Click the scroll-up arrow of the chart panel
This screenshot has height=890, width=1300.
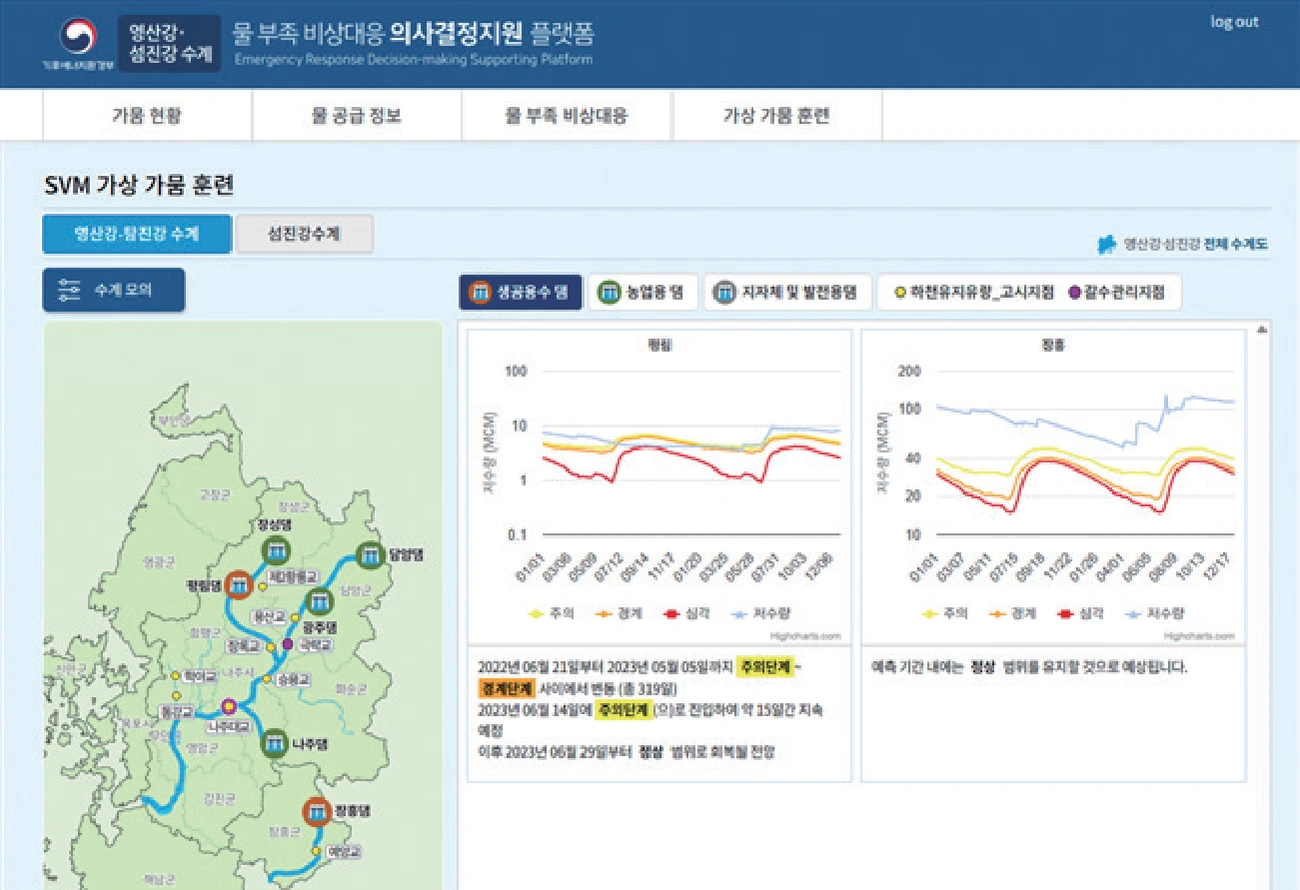pos(1263,329)
